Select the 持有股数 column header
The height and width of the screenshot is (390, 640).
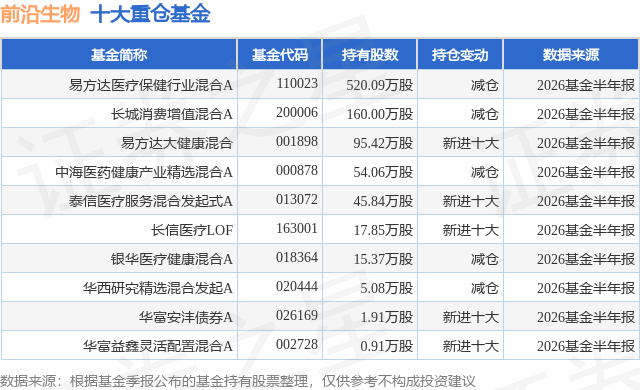click(370, 55)
